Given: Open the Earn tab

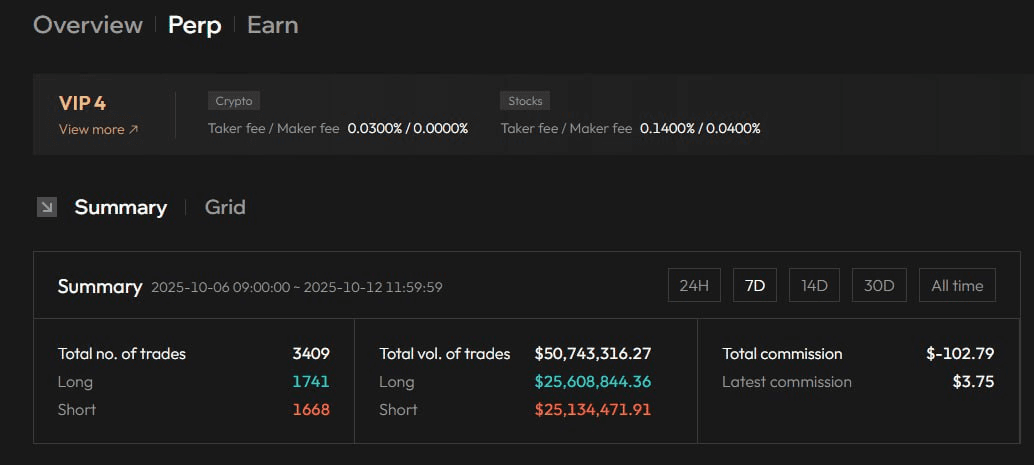Looking at the screenshot, I should [x=272, y=25].
